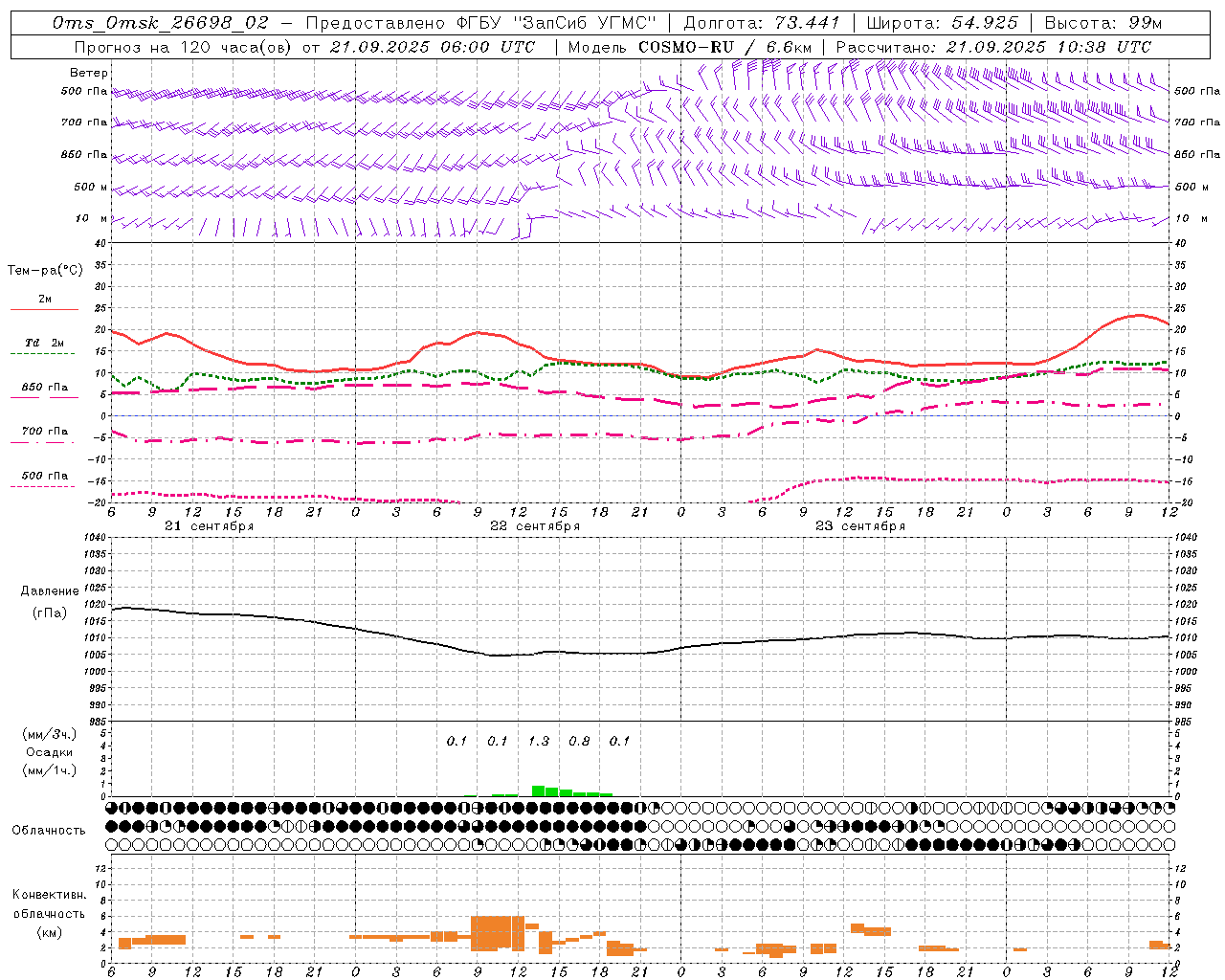The width and height of the screenshot is (1225, 980).
Task: Click the text 'Предоставлено ФГБУ "ЗапСиб УГМС"'
Action: click(481, 23)
